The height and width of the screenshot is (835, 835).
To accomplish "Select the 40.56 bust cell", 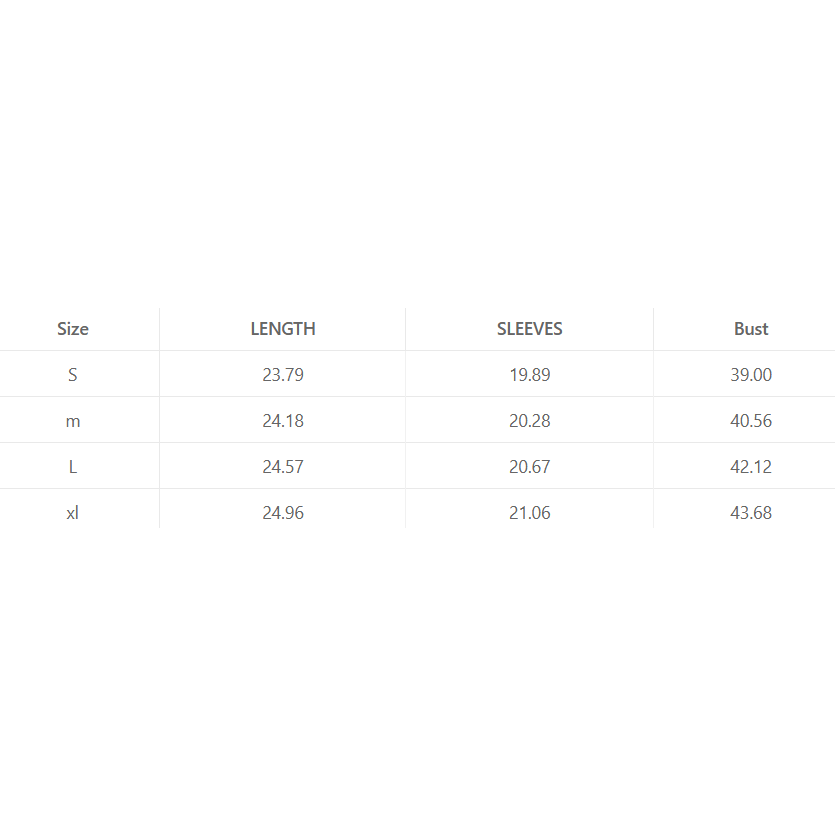I will 751,421.
